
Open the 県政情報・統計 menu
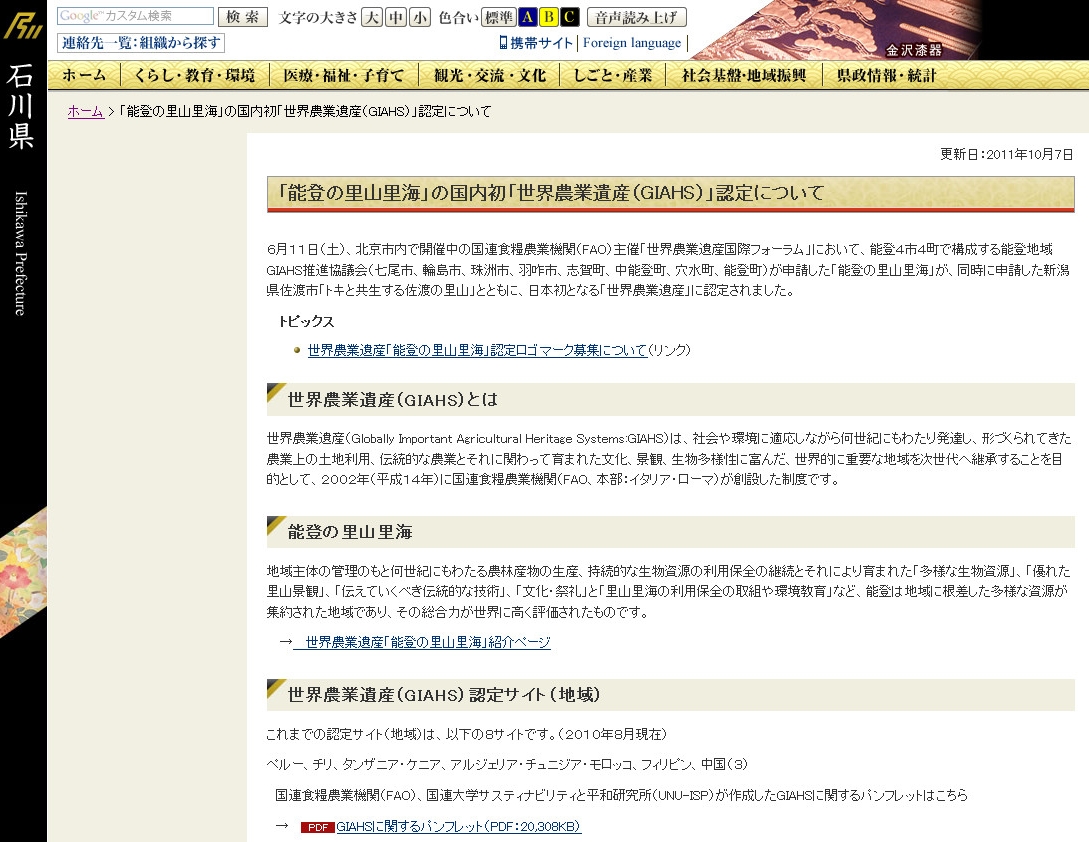(887, 75)
